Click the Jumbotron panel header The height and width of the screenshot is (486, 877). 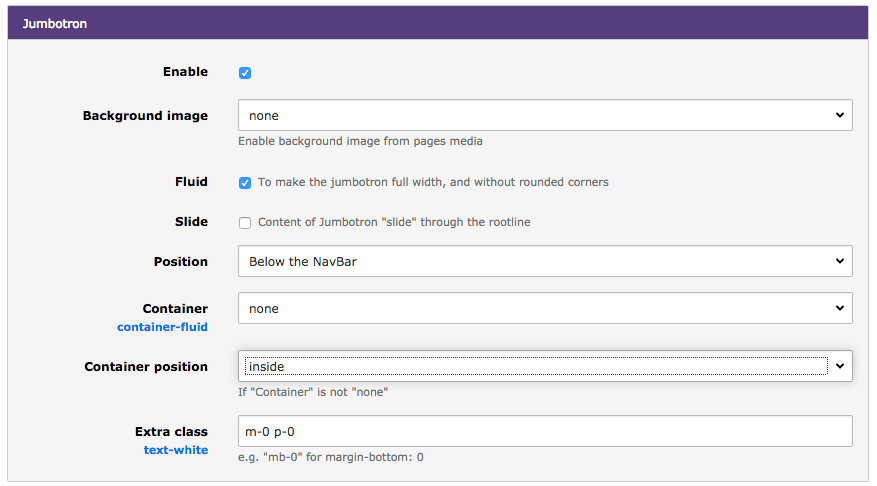click(437, 23)
